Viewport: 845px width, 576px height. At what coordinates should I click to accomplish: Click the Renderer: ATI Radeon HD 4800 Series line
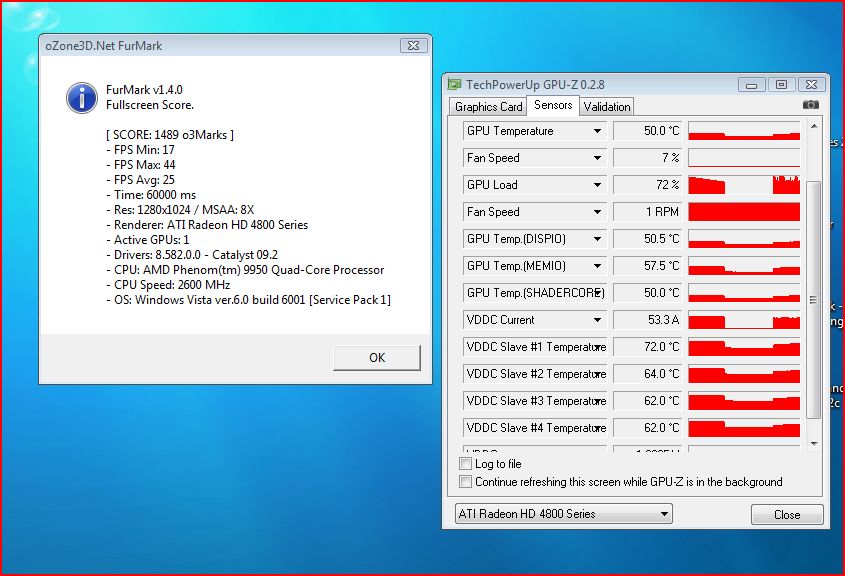pyautogui.click(x=207, y=225)
